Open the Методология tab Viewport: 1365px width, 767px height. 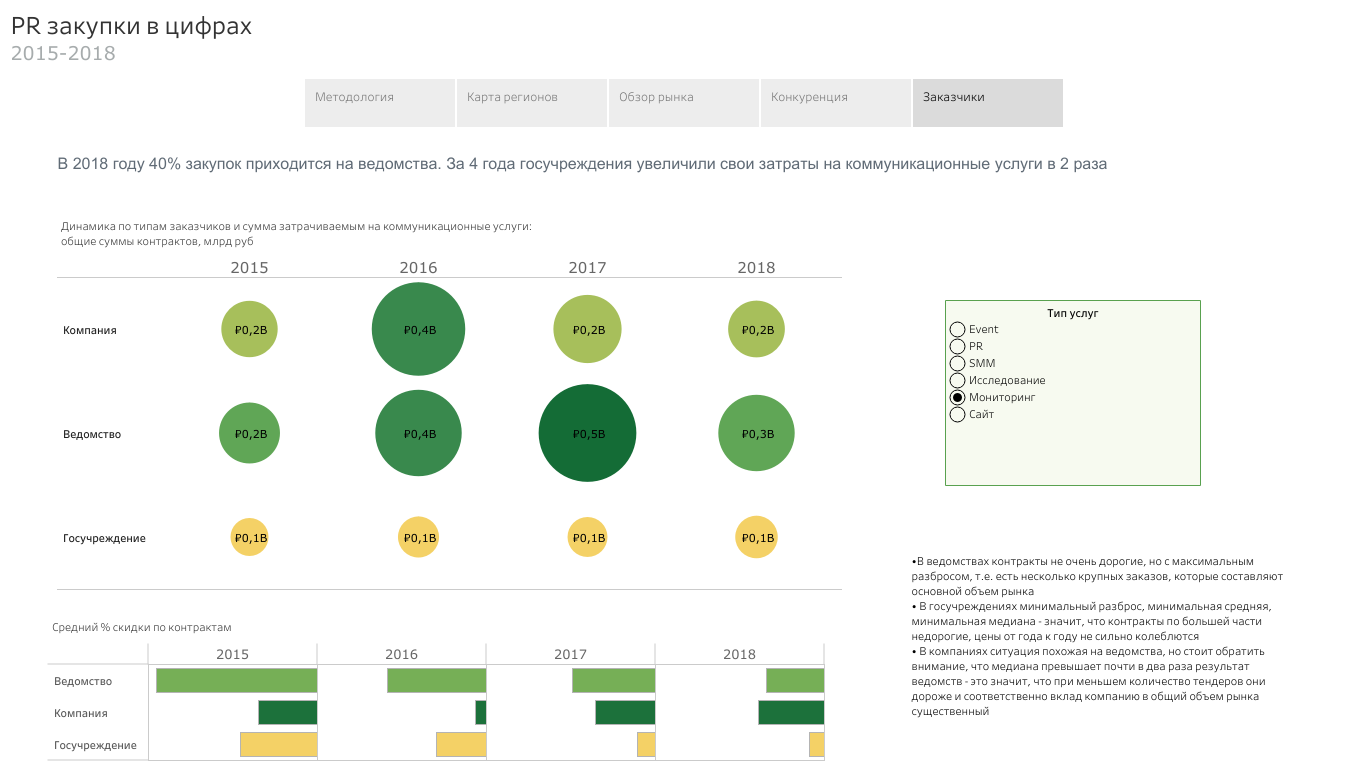(x=380, y=103)
